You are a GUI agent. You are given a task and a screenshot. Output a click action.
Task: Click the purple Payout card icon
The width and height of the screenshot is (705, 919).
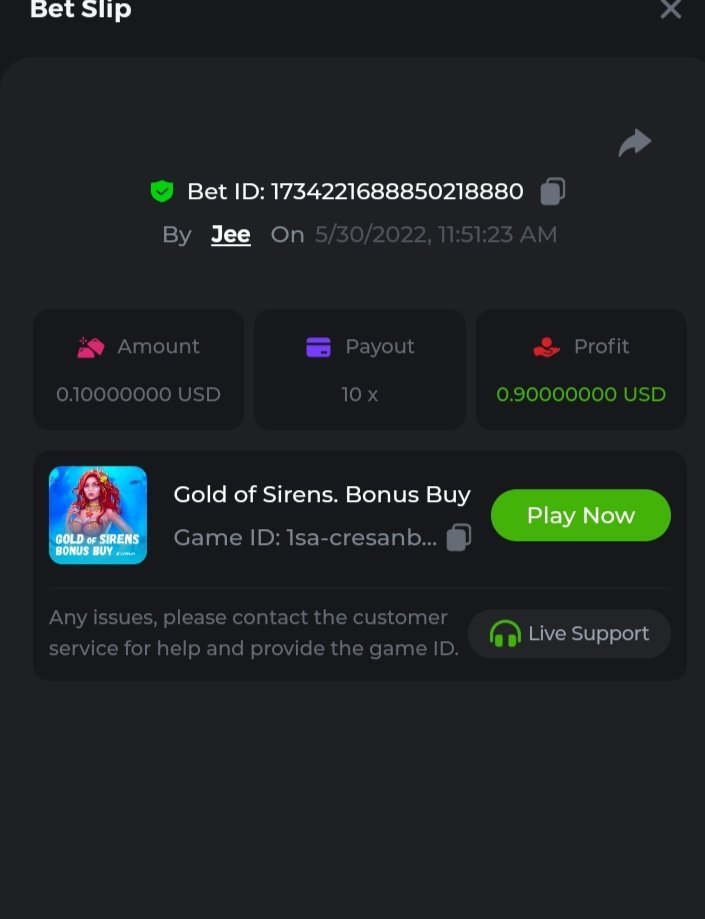(x=318, y=347)
